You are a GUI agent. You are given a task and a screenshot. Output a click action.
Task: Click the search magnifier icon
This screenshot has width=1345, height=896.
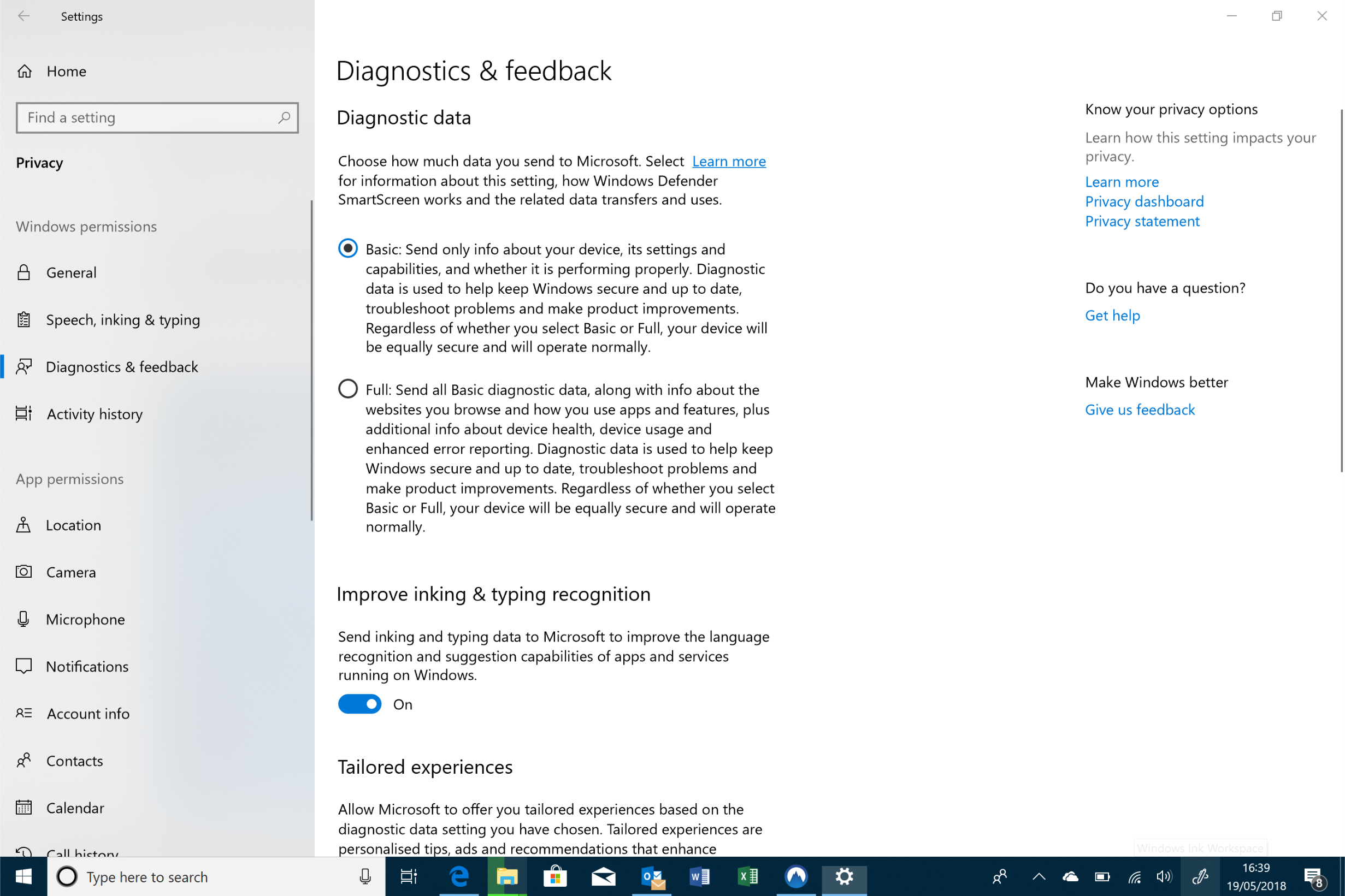click(284, 118)
